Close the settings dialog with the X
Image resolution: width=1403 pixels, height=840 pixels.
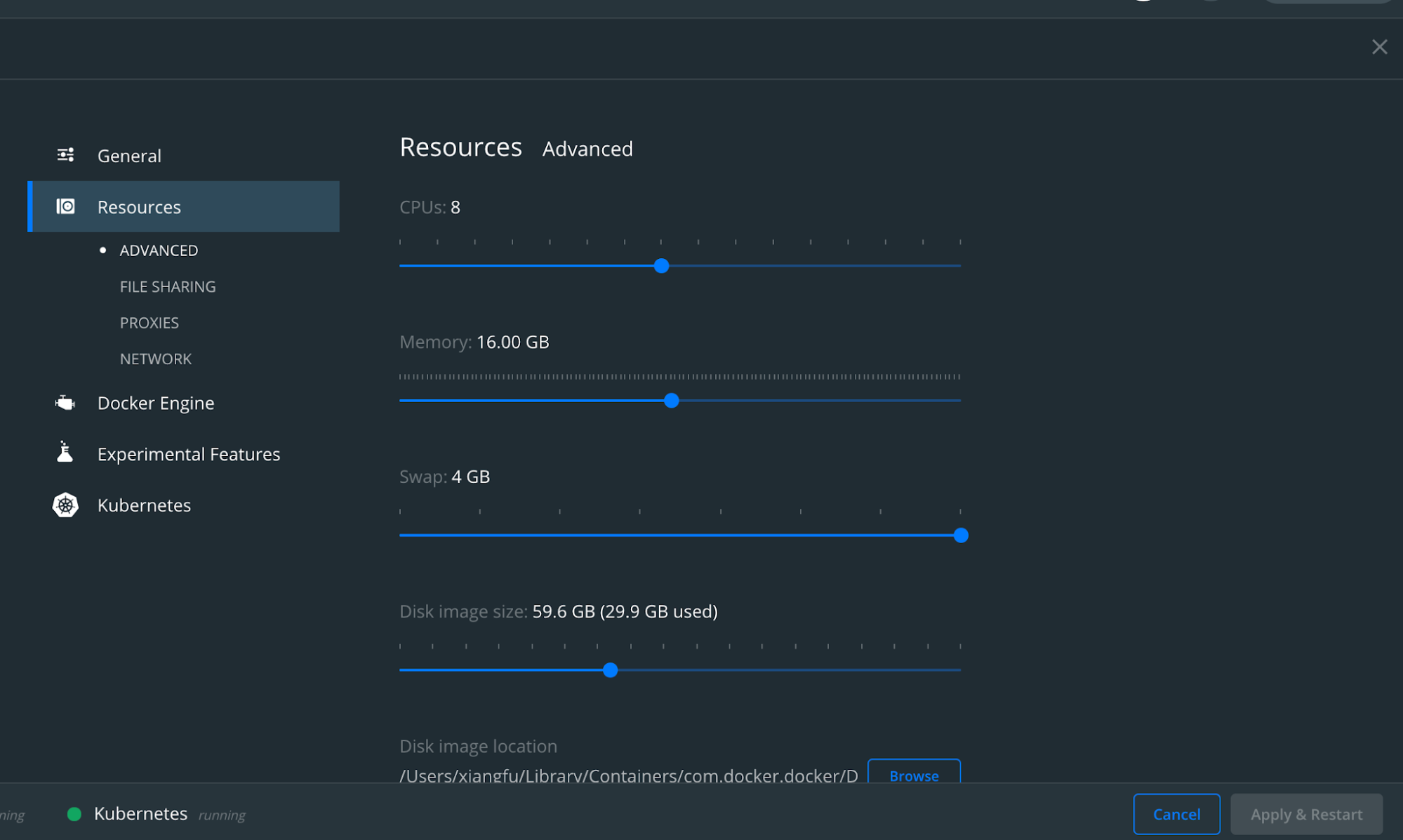(x=1379, y=46)
